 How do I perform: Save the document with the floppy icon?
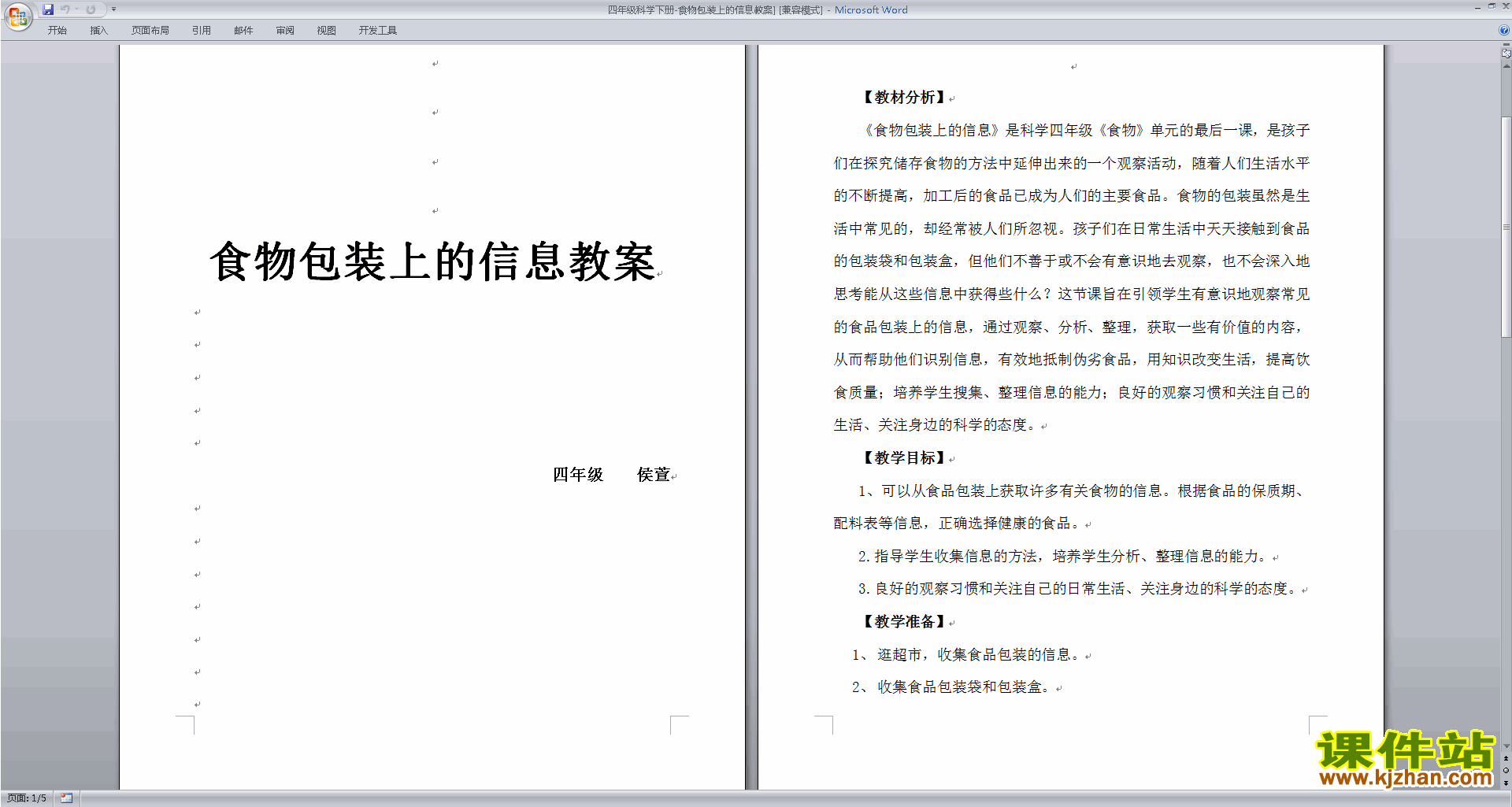pyautogui.click(x=48, y=9)
